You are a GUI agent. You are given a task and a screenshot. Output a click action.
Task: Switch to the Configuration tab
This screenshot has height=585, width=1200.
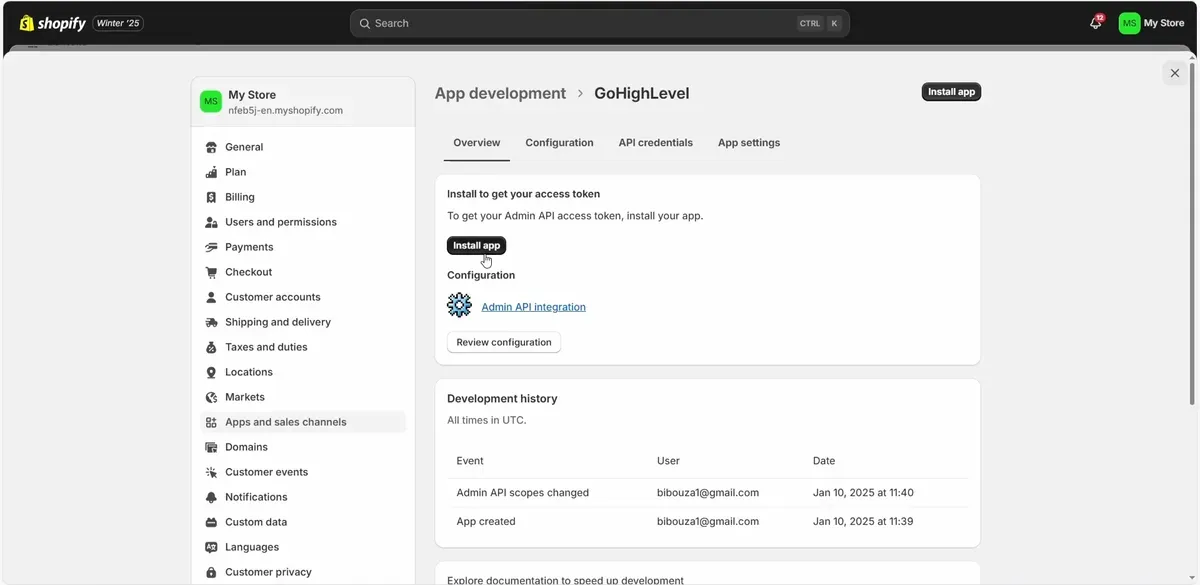point(559,143)
